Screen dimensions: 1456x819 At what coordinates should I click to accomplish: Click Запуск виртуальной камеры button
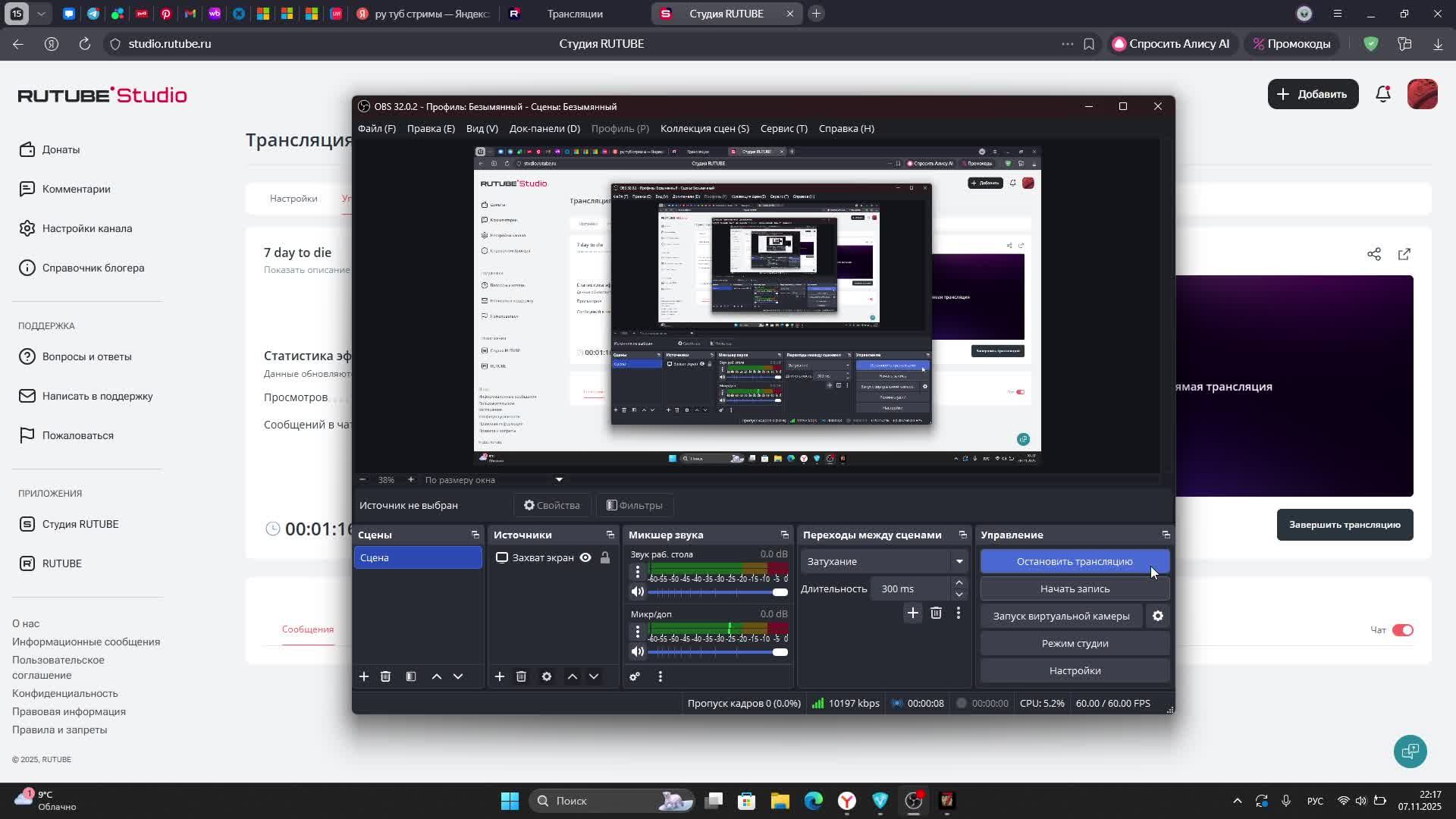coord(1061,616)
